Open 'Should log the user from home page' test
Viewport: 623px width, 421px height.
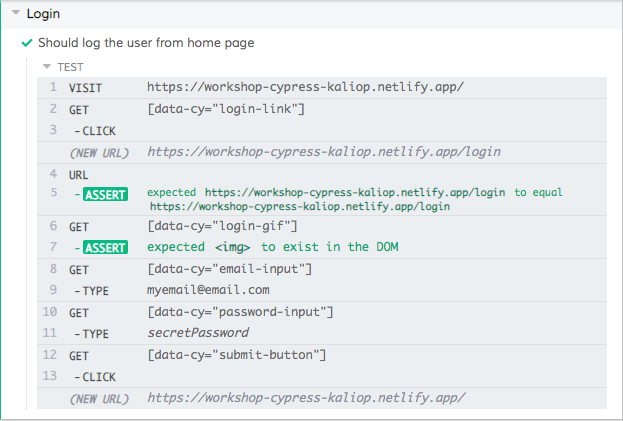click(x=145, y=44)
